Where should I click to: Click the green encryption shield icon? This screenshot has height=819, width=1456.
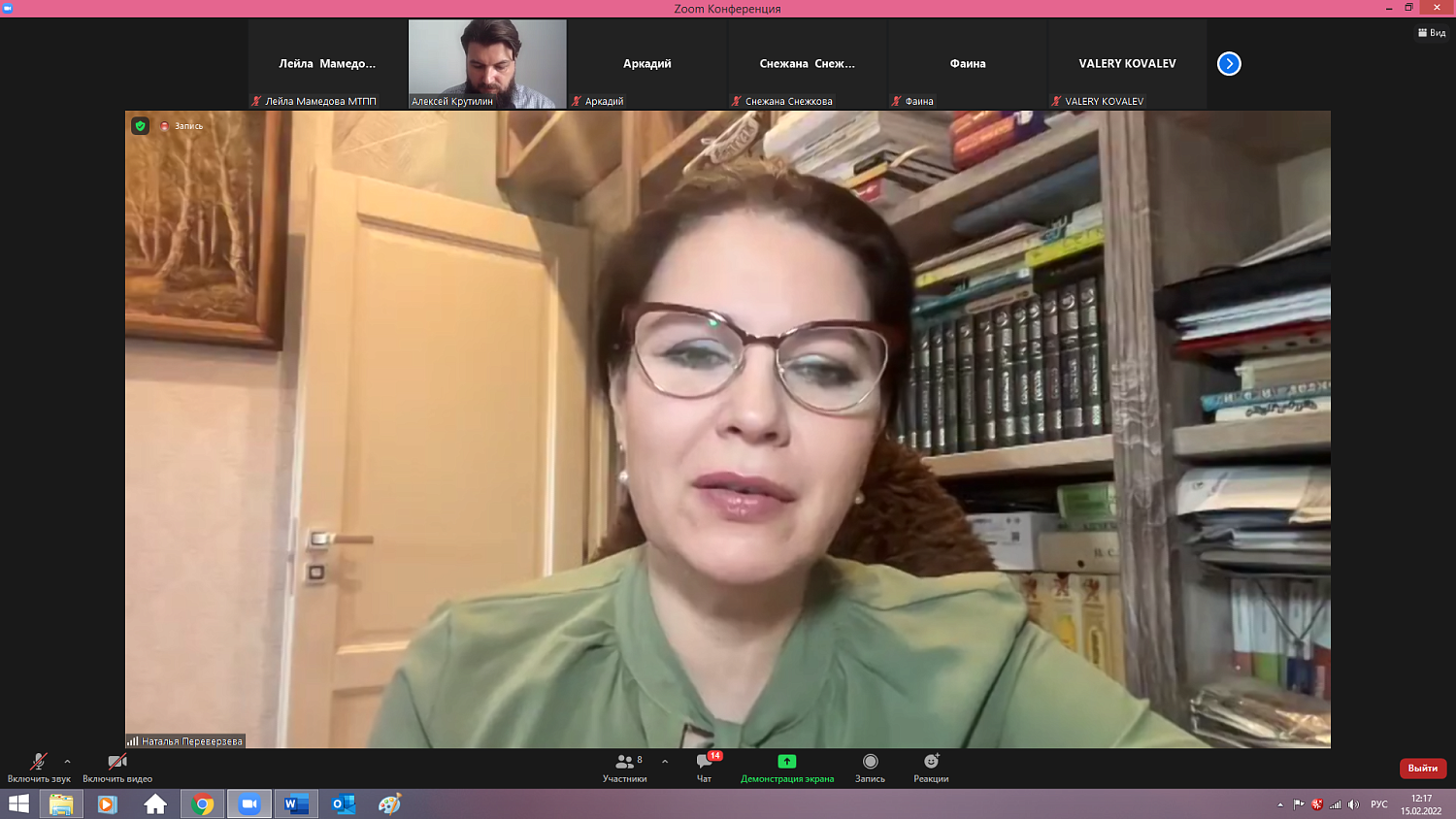pos(141,126)
